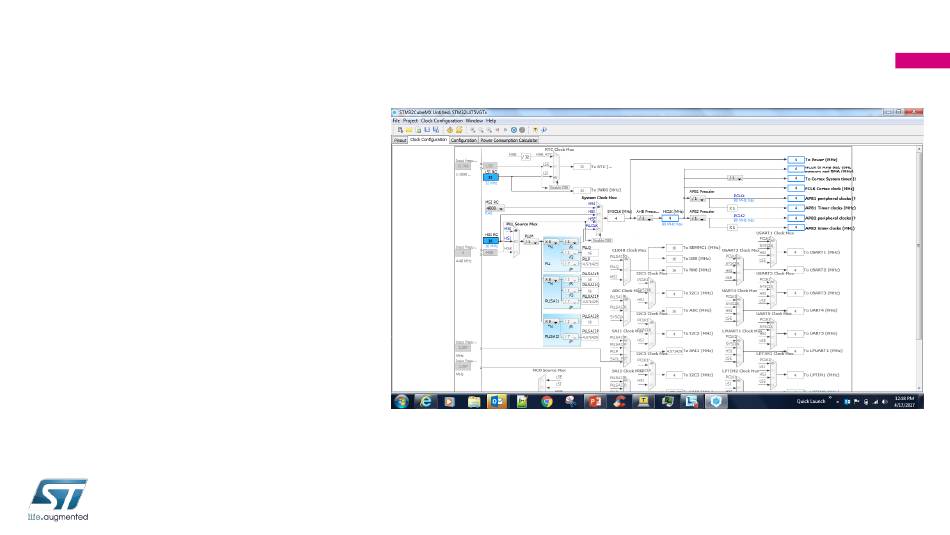Click the Save Project toolbar icon
The width and height of the screenshot is (950, 535).
[x=427, y=130]
